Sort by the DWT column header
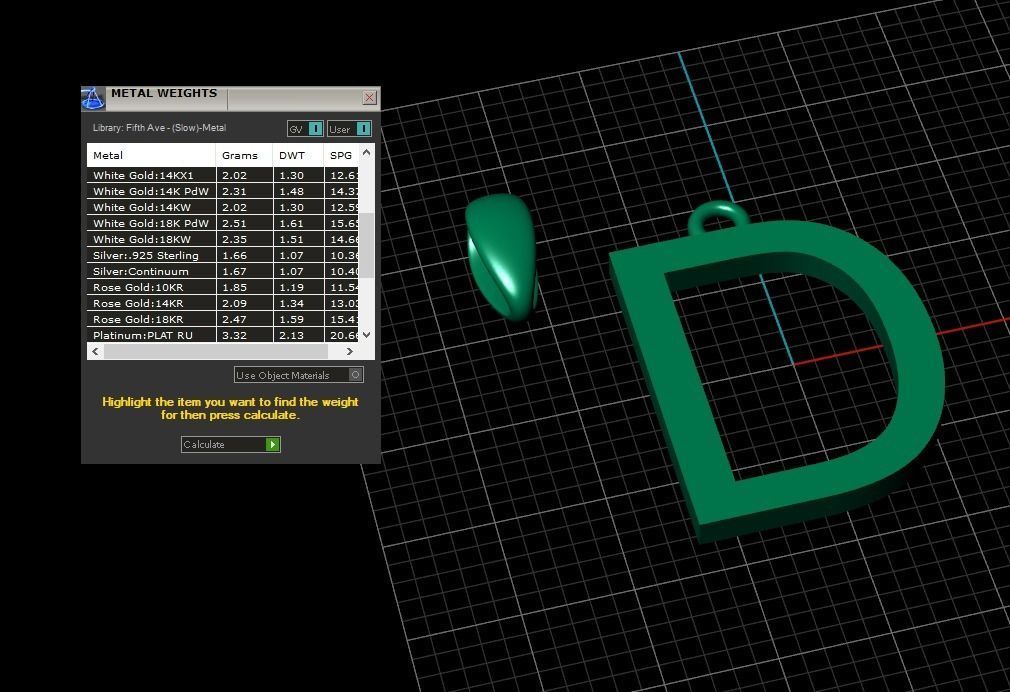This screenshot has width=1010, height=692. 298,155
